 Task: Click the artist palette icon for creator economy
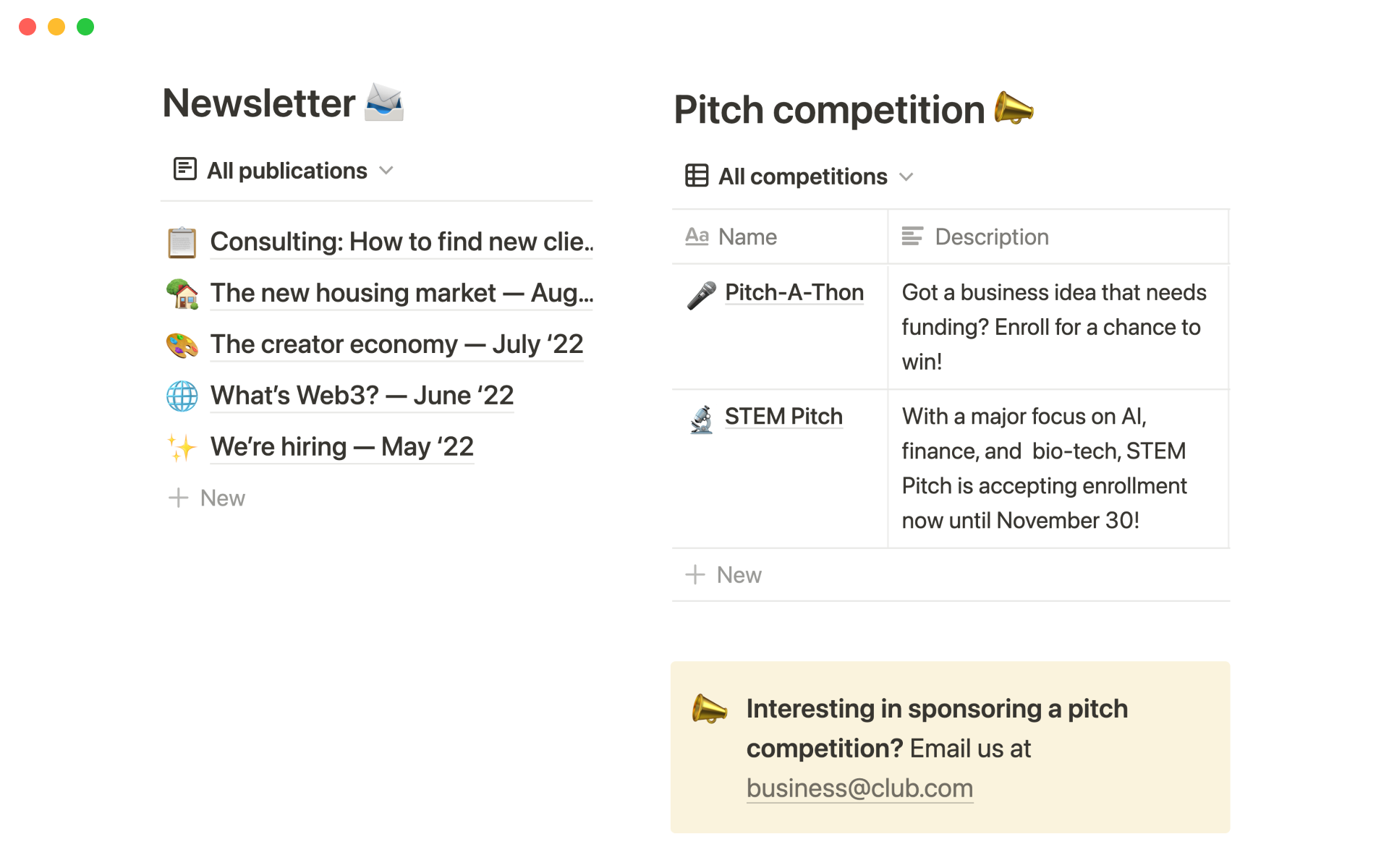point(182,345)
